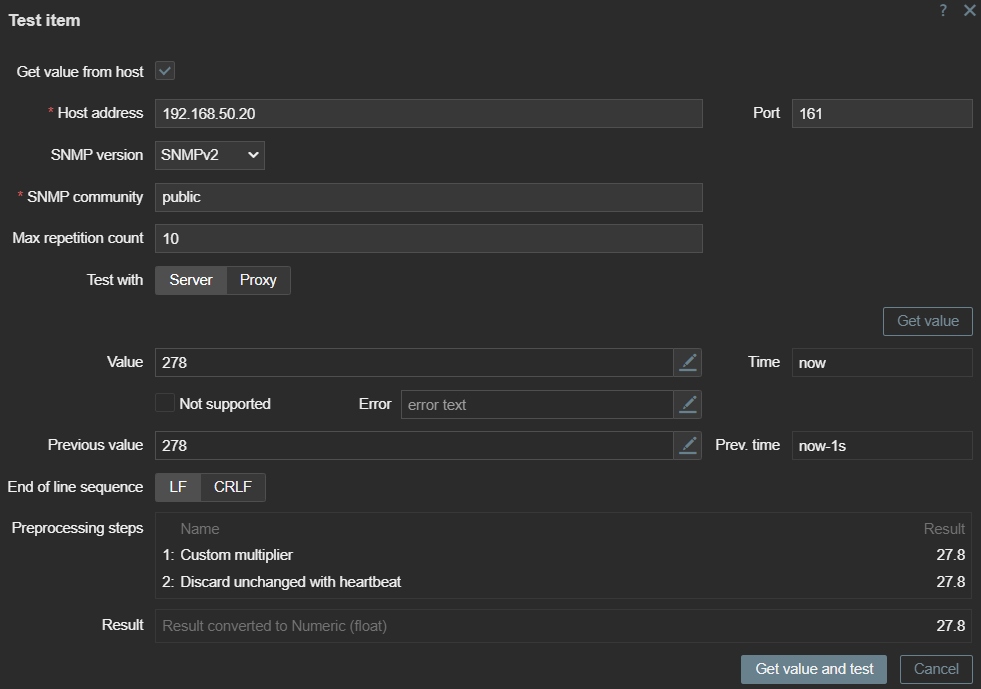
Task: Click the Prev. time field
Action: (881, 446)
